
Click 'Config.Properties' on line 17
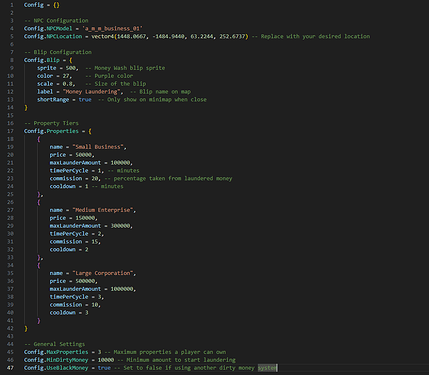tap(51, 131)
